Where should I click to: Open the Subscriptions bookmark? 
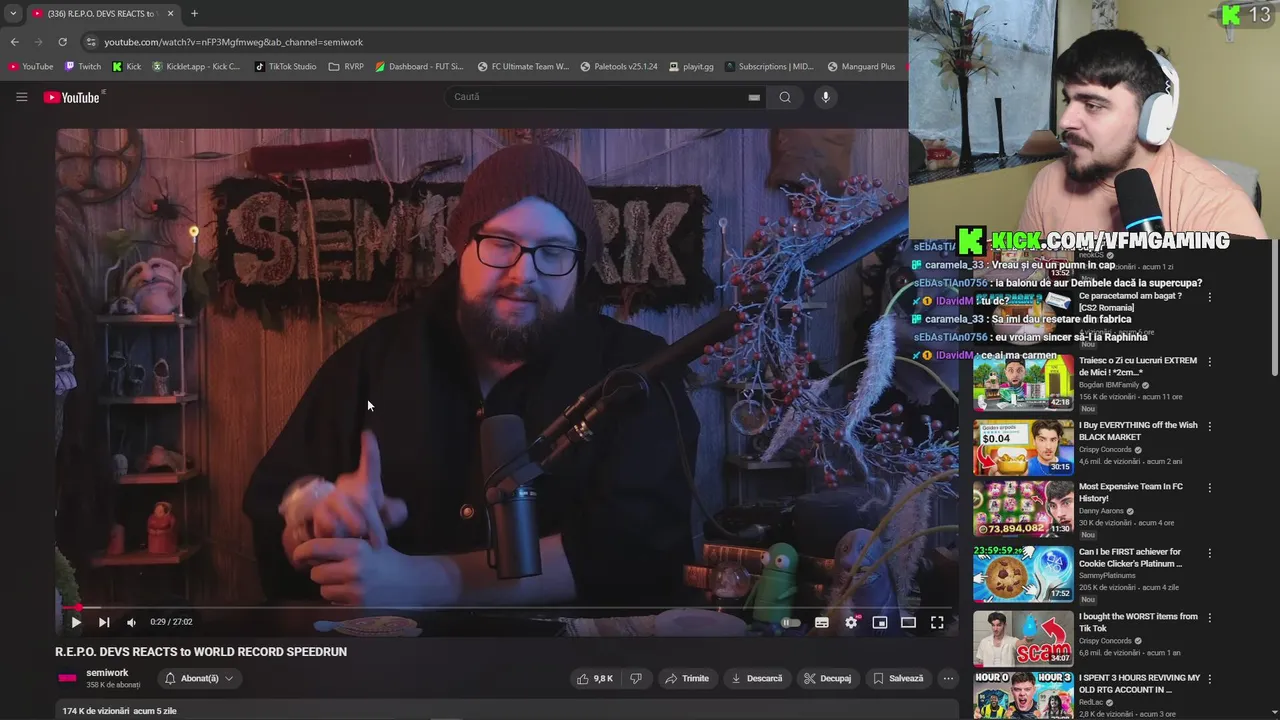coord(770,67)
